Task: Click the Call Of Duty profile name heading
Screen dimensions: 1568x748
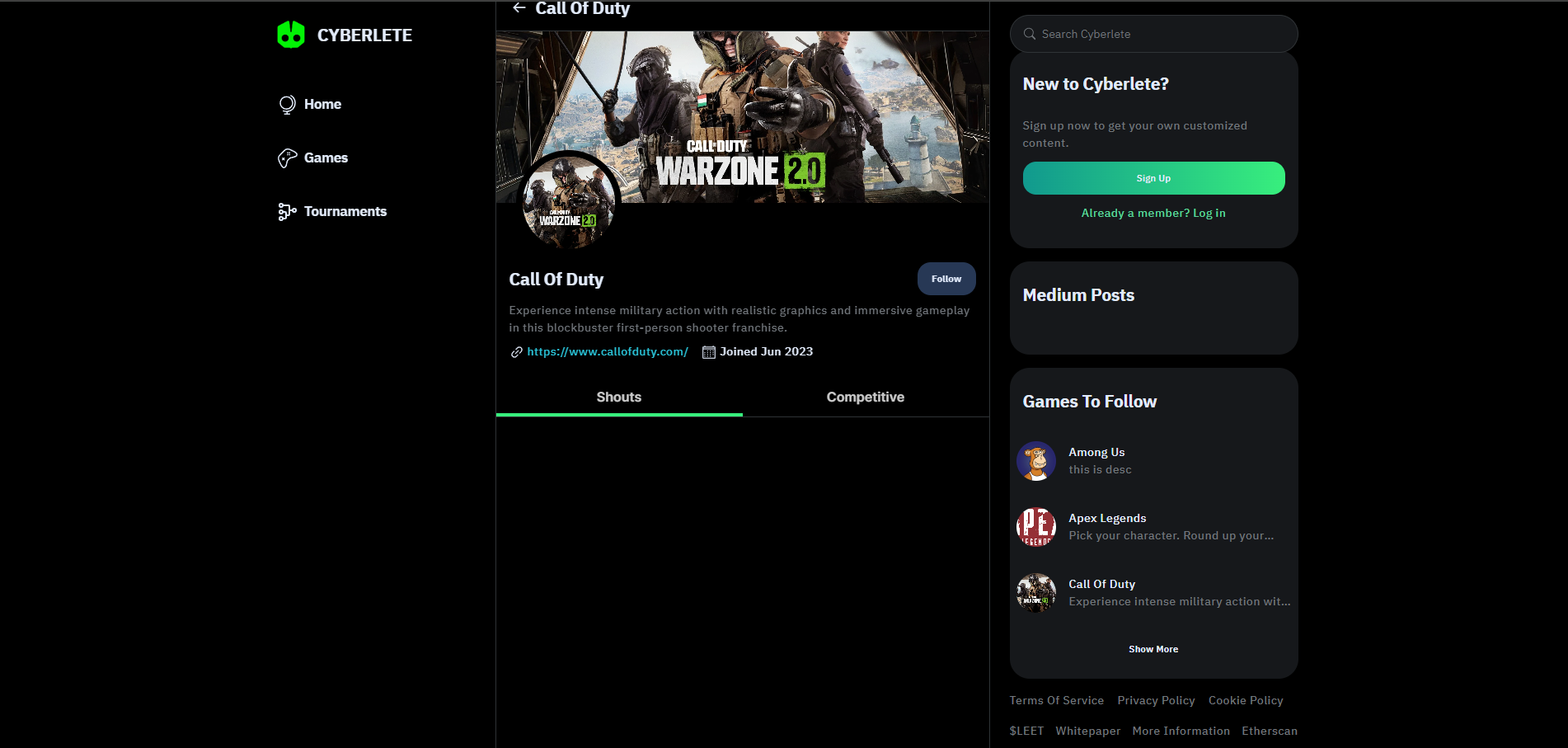Action: pos(556,280)
